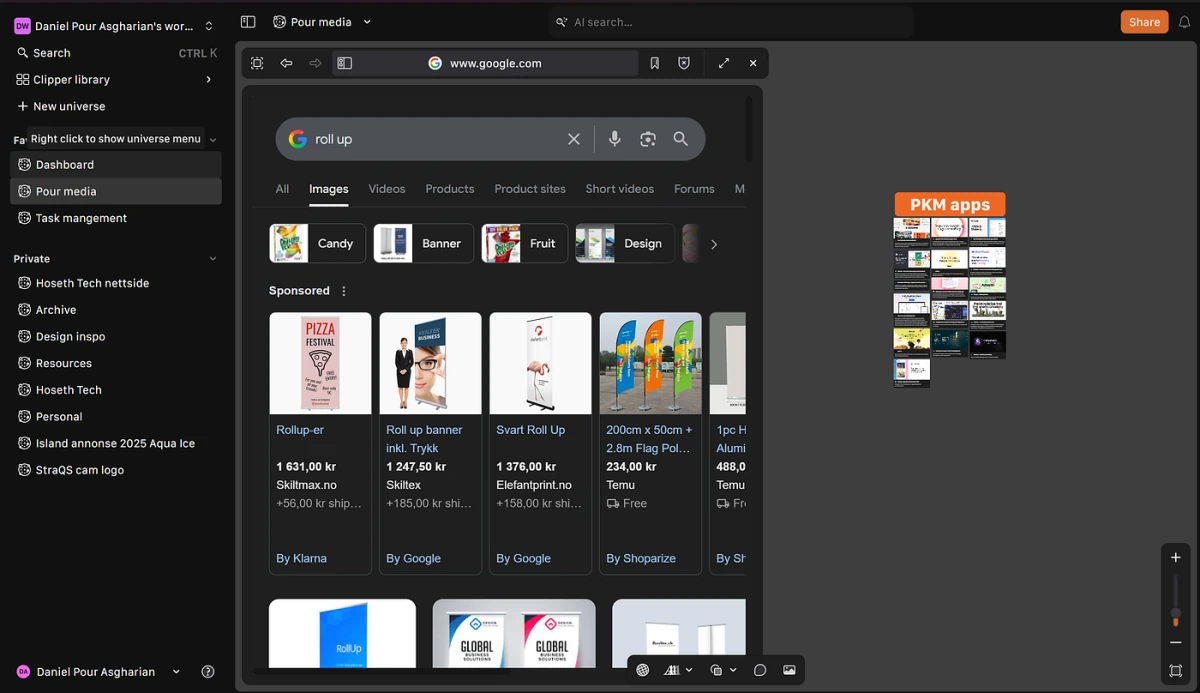Select the image tool in bottom toolbar

tap(789, 670)
